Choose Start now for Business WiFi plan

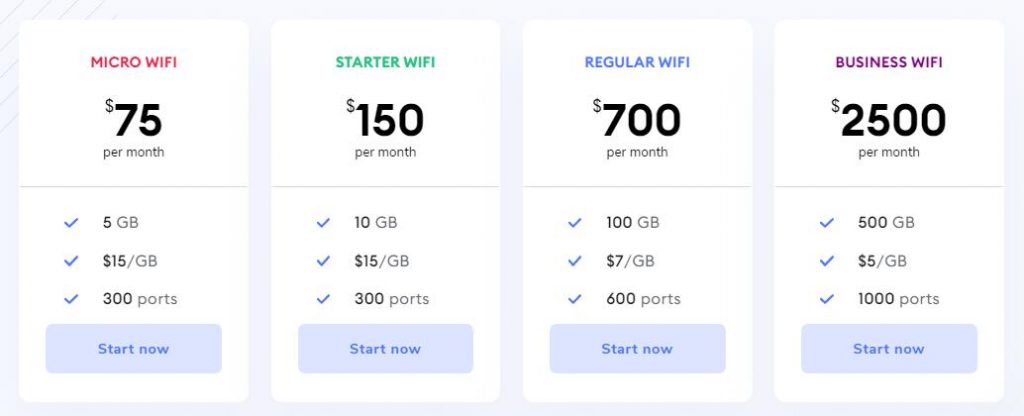pos(889,349)
